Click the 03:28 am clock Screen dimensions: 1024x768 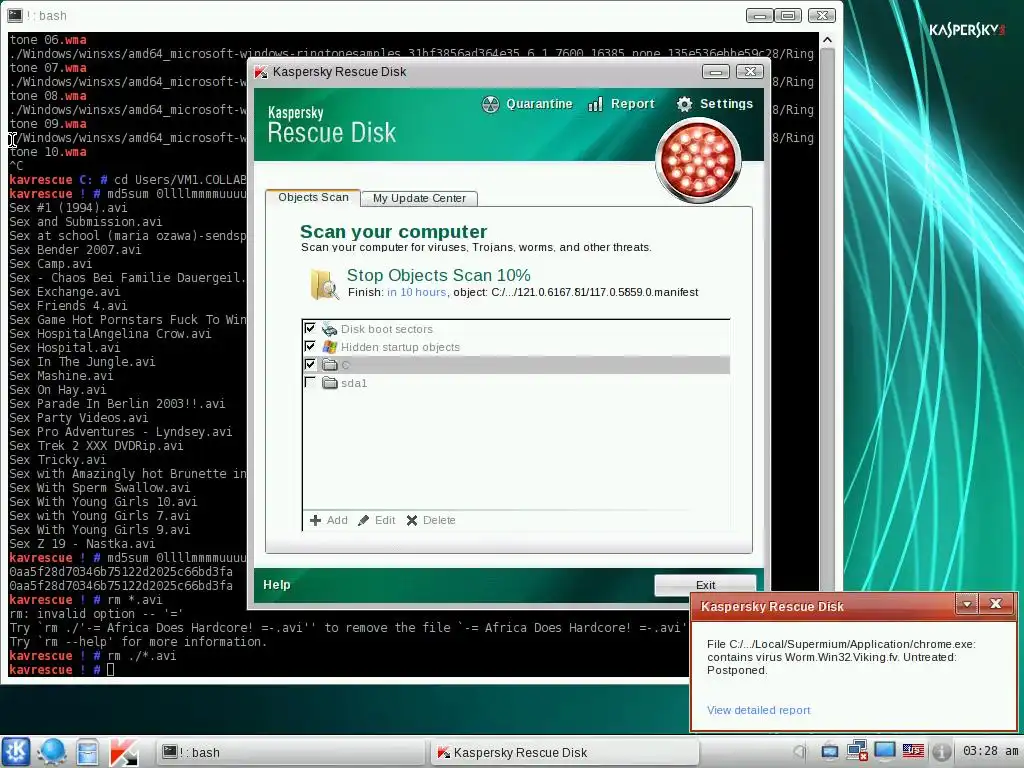[x=989, y=751]
